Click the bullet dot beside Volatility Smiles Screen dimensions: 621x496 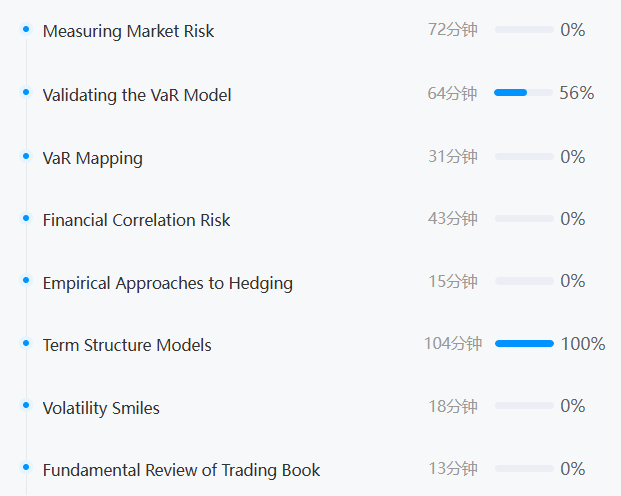click(26, 405)
